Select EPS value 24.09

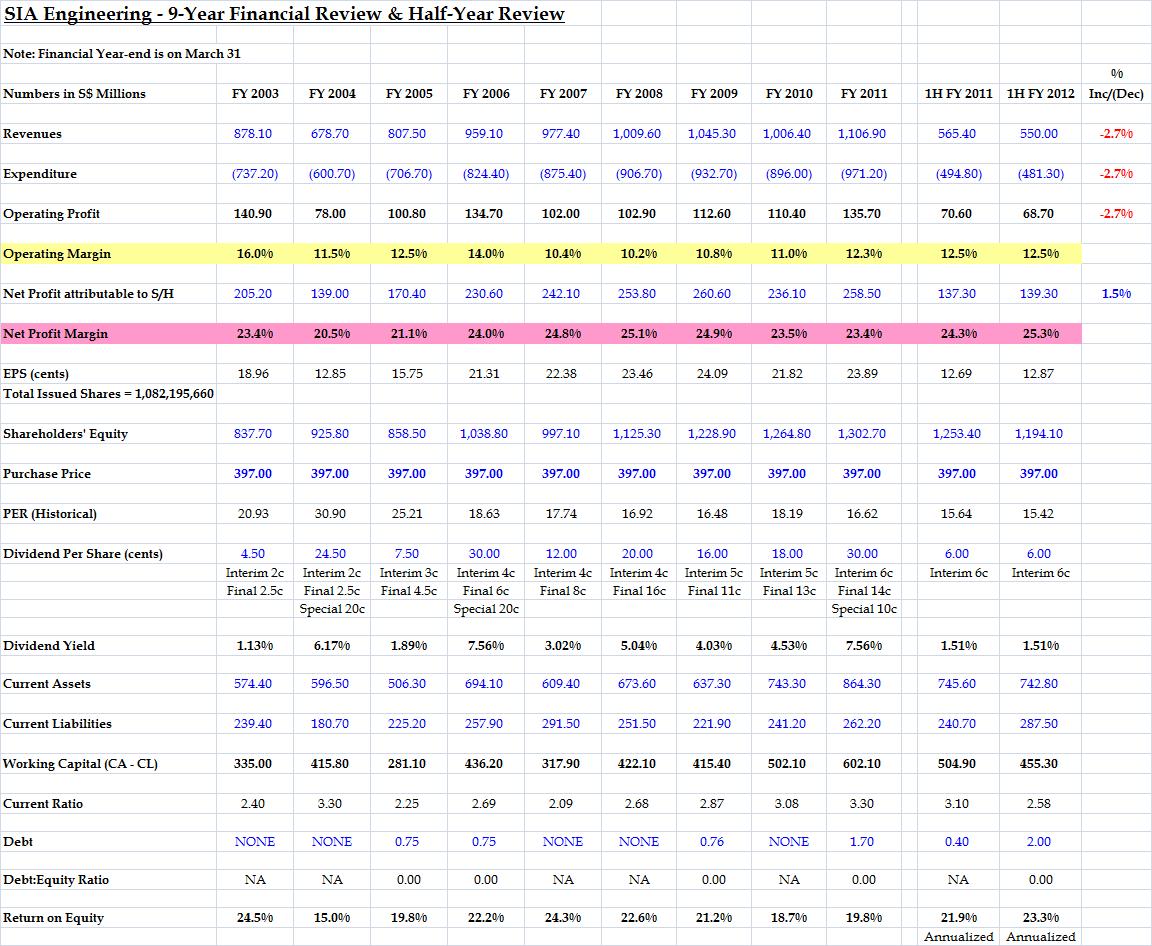pyautogui.click(x=712, y=374)
